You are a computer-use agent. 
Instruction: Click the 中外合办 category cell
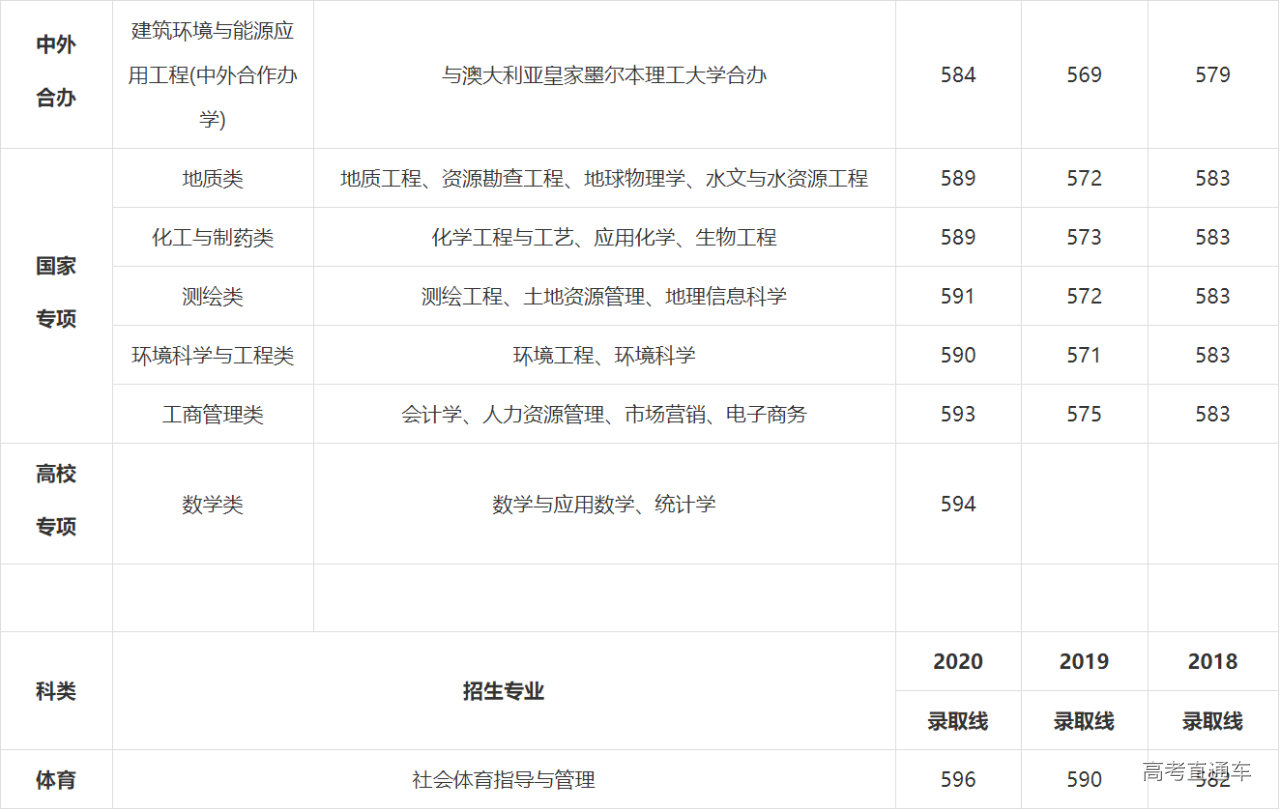pos(56,72)
